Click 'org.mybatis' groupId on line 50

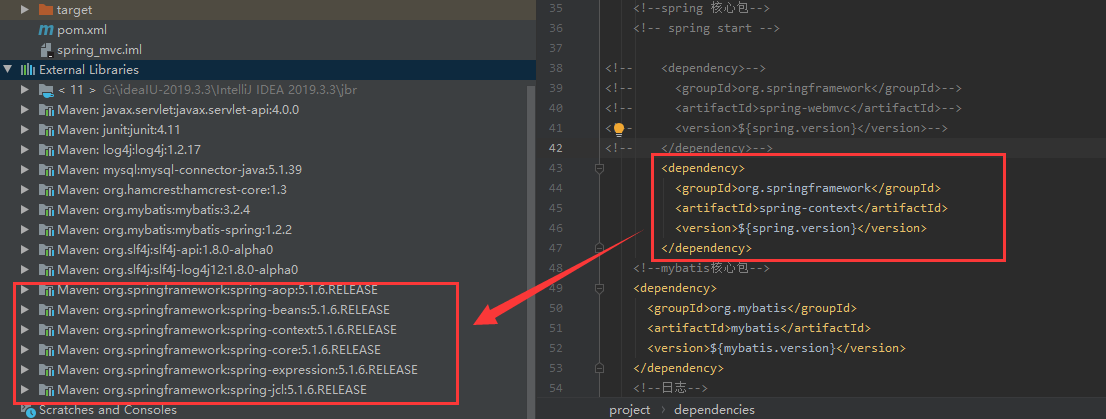pyautogui.click(x=748, y=308)
